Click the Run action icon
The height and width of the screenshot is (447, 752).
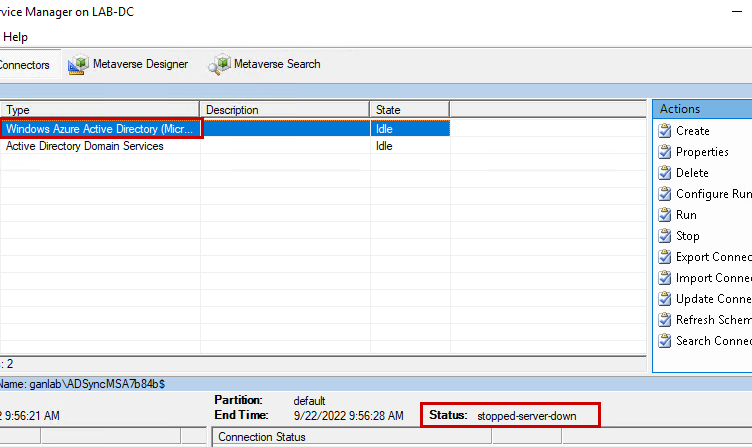pos(665,215)
